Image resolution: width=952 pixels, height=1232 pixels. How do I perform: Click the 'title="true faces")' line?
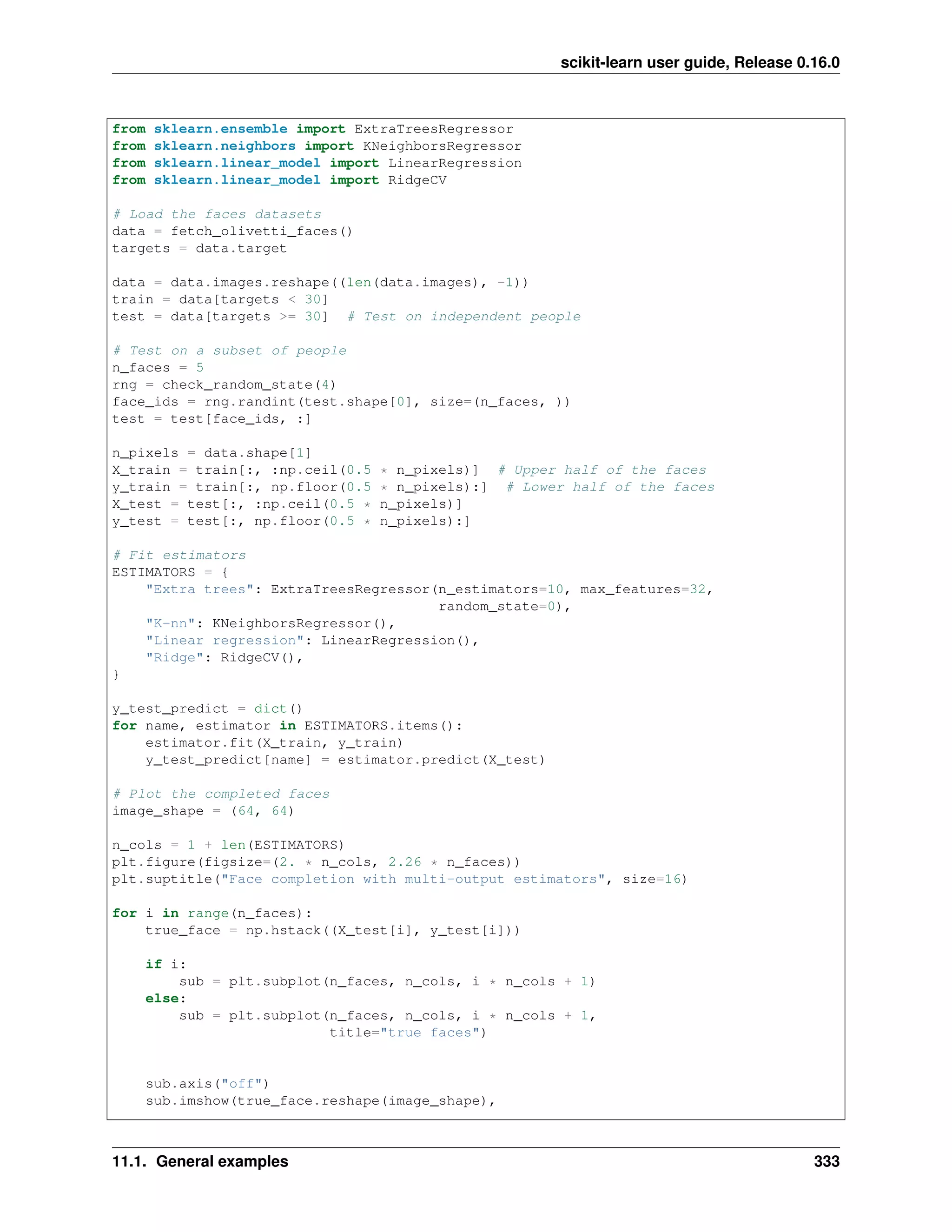(x=408, y=1032)
